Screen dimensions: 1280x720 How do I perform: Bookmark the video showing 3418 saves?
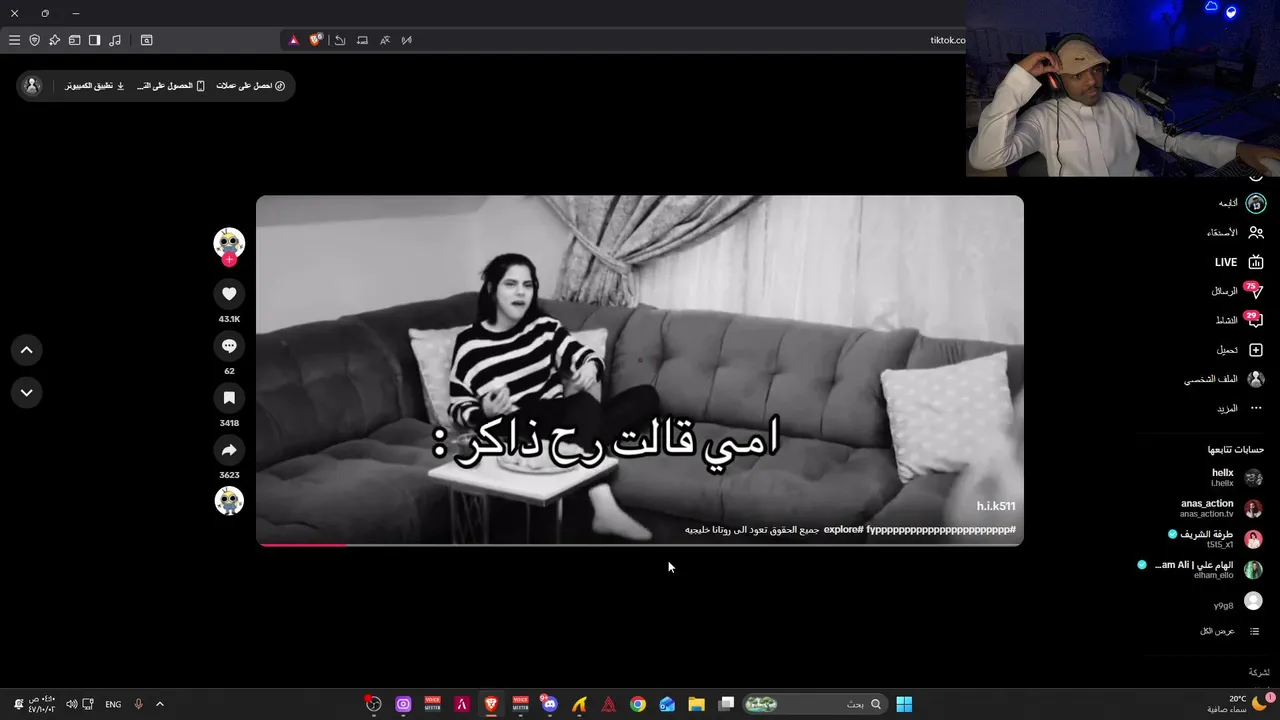pos(229,398)
